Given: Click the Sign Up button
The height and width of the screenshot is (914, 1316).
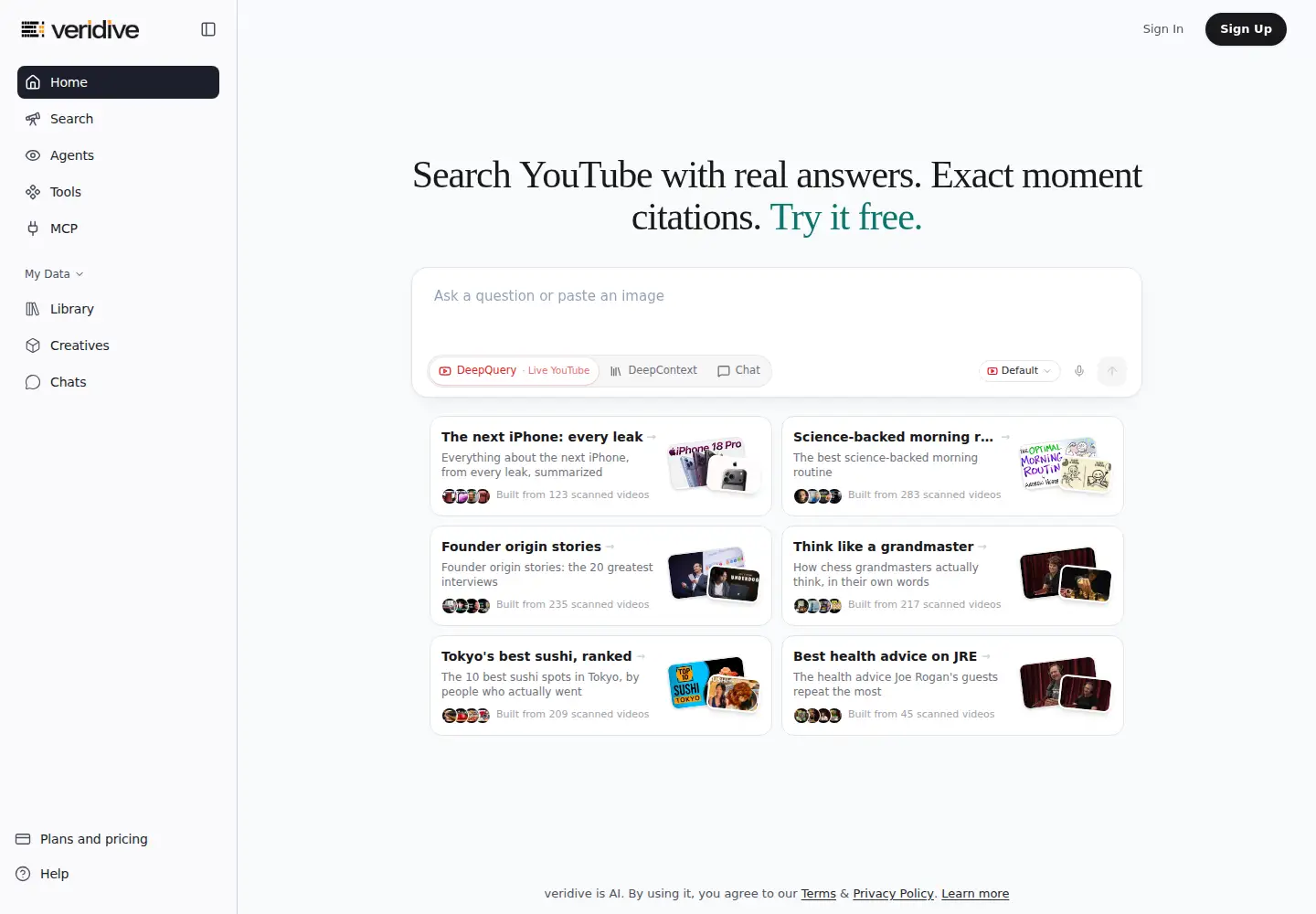Looking at the screenshot, I should (x=1246, y=29).
